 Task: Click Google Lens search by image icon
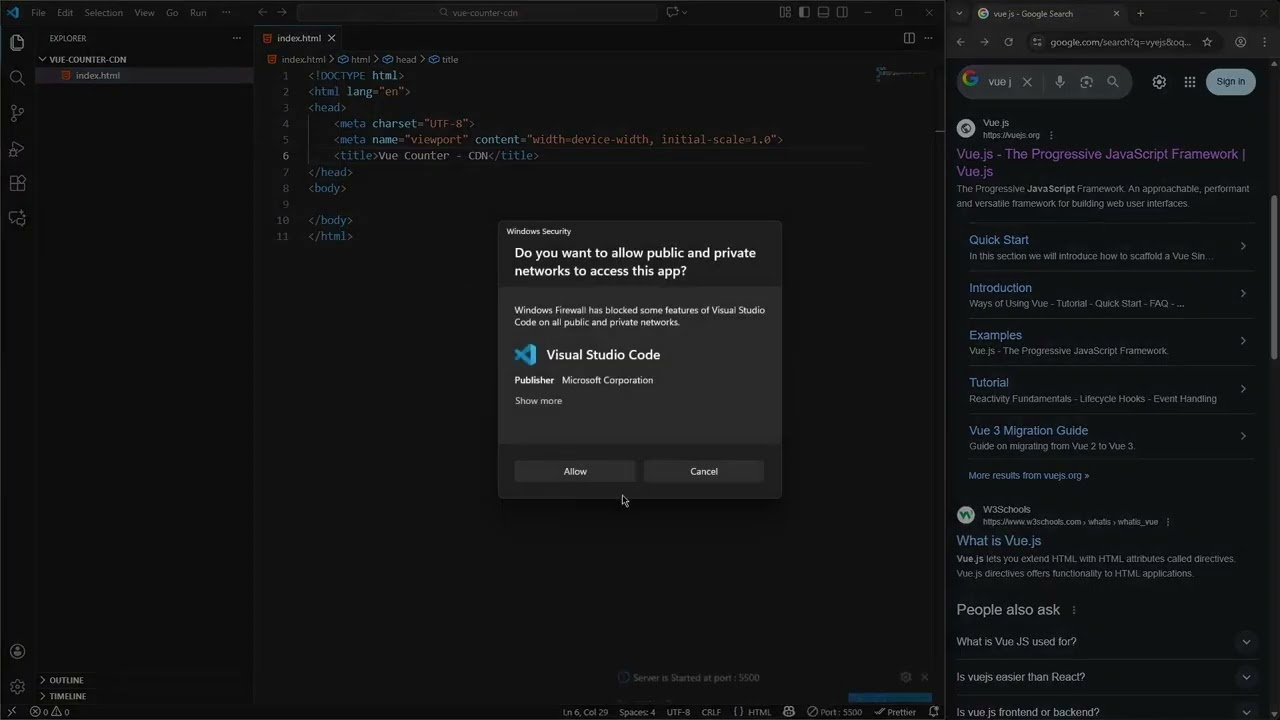pyautogui.click(x=1086, y=82)
